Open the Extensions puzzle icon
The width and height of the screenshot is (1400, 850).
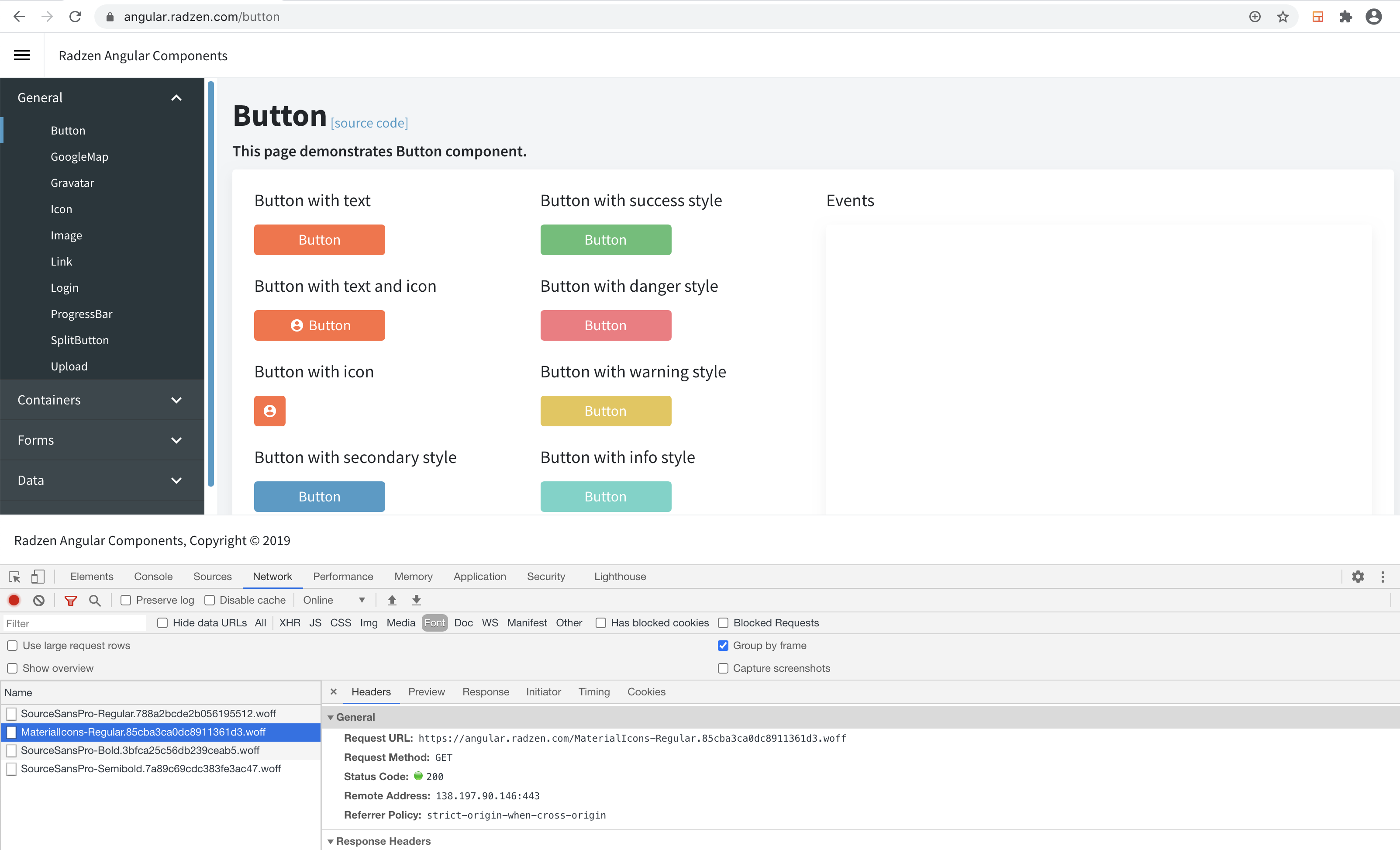point(1345,17)
